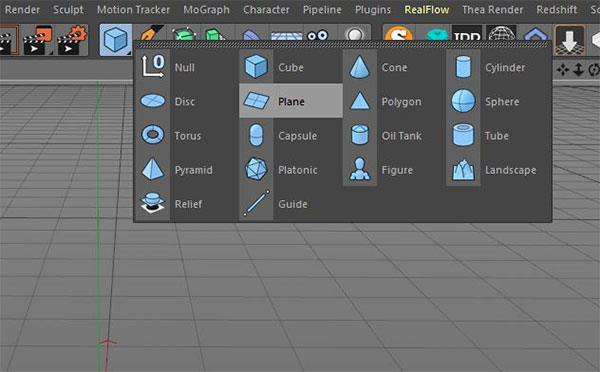The width and height of the screenshot is (600, 372).
Task: Open the Plugins menu
Action: click(373, 10)
